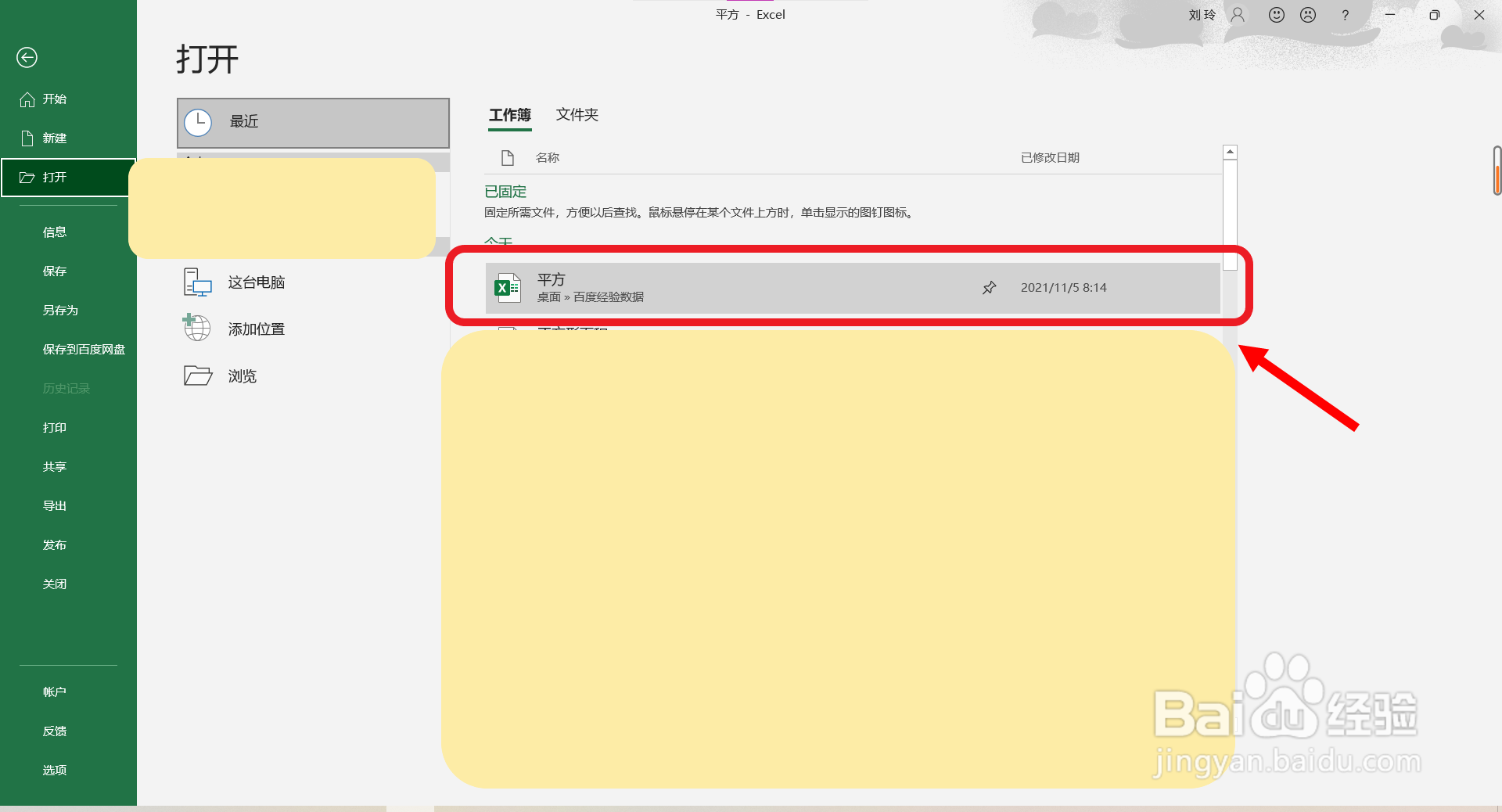Click the smiley feedback icon in title bar

[1276, 14]
